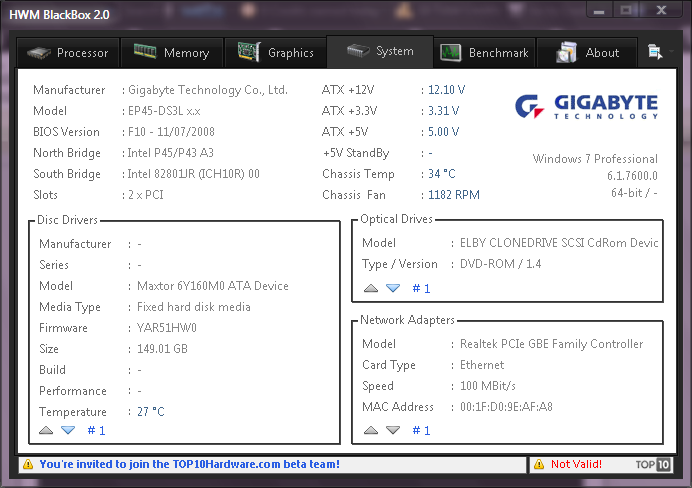Select the ATX +5V value 5.00 V

coord(444,132)
